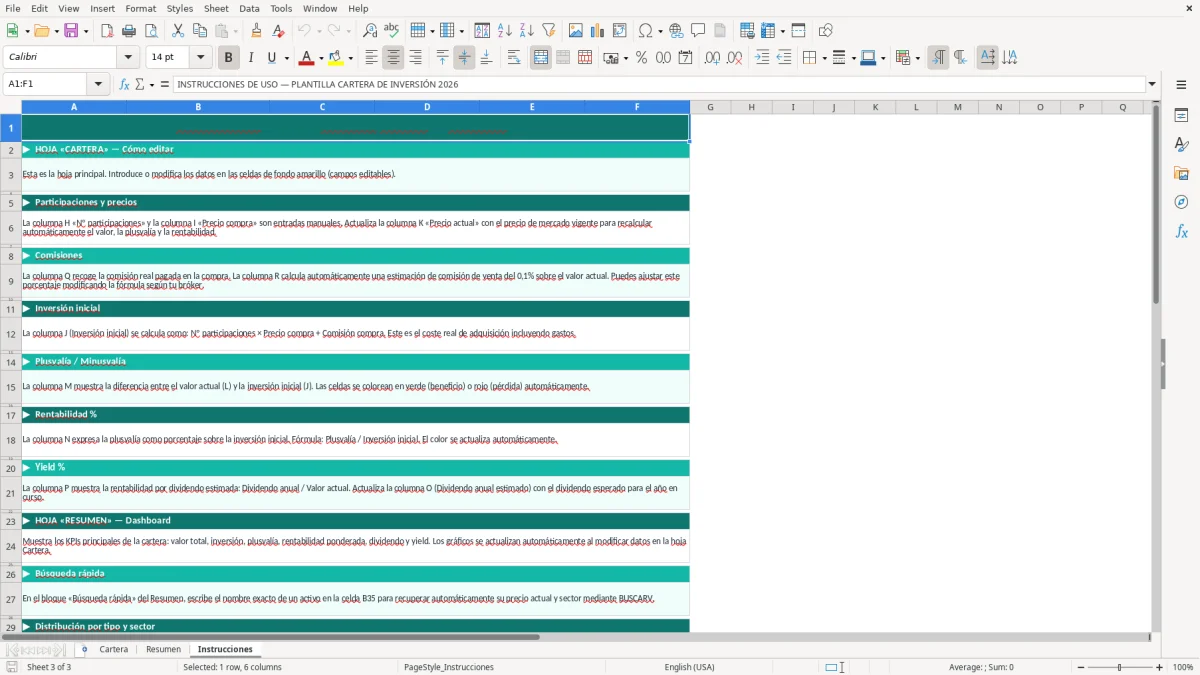Set left-to-right text direction
The height and width of the screenshot is (675, 1200).
(938, 58)
